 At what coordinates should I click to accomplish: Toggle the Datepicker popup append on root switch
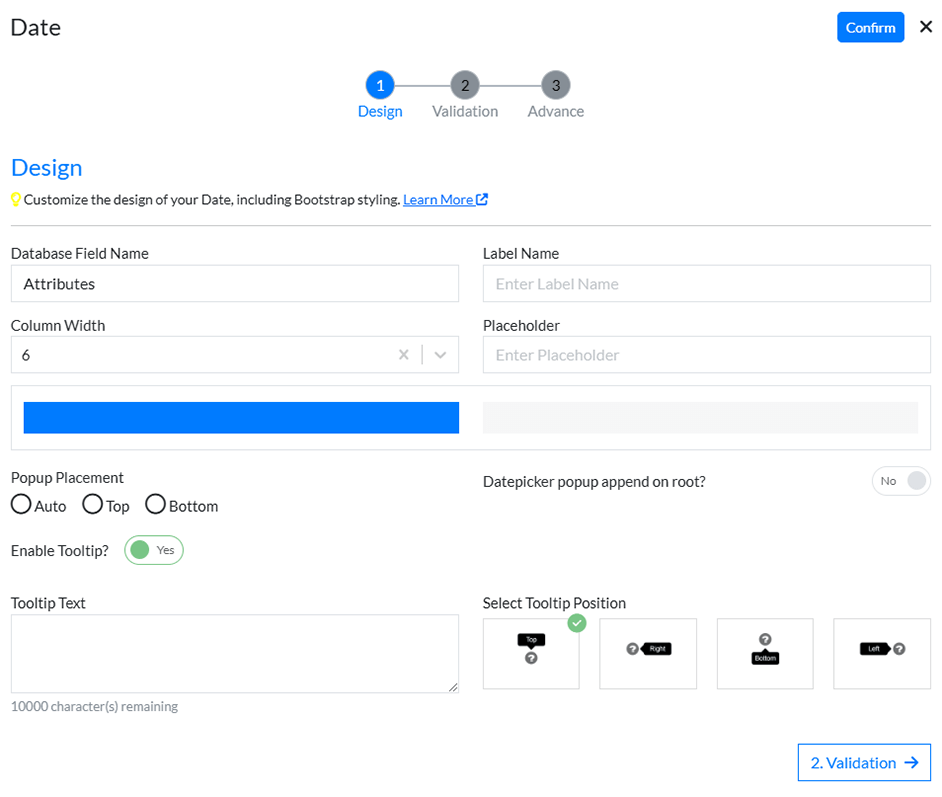click(x=901, y=481)
